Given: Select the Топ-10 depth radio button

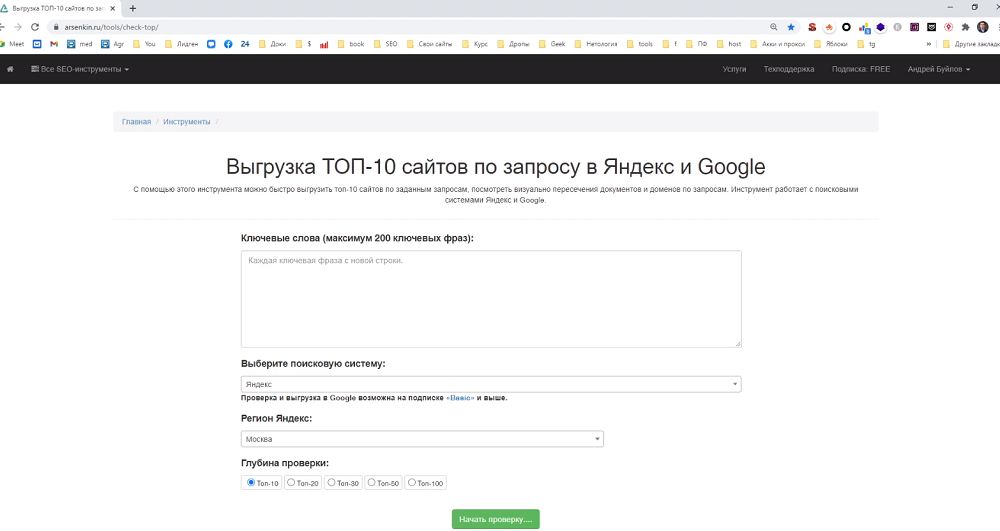Looking at the screenshot, I should [251, 483].
